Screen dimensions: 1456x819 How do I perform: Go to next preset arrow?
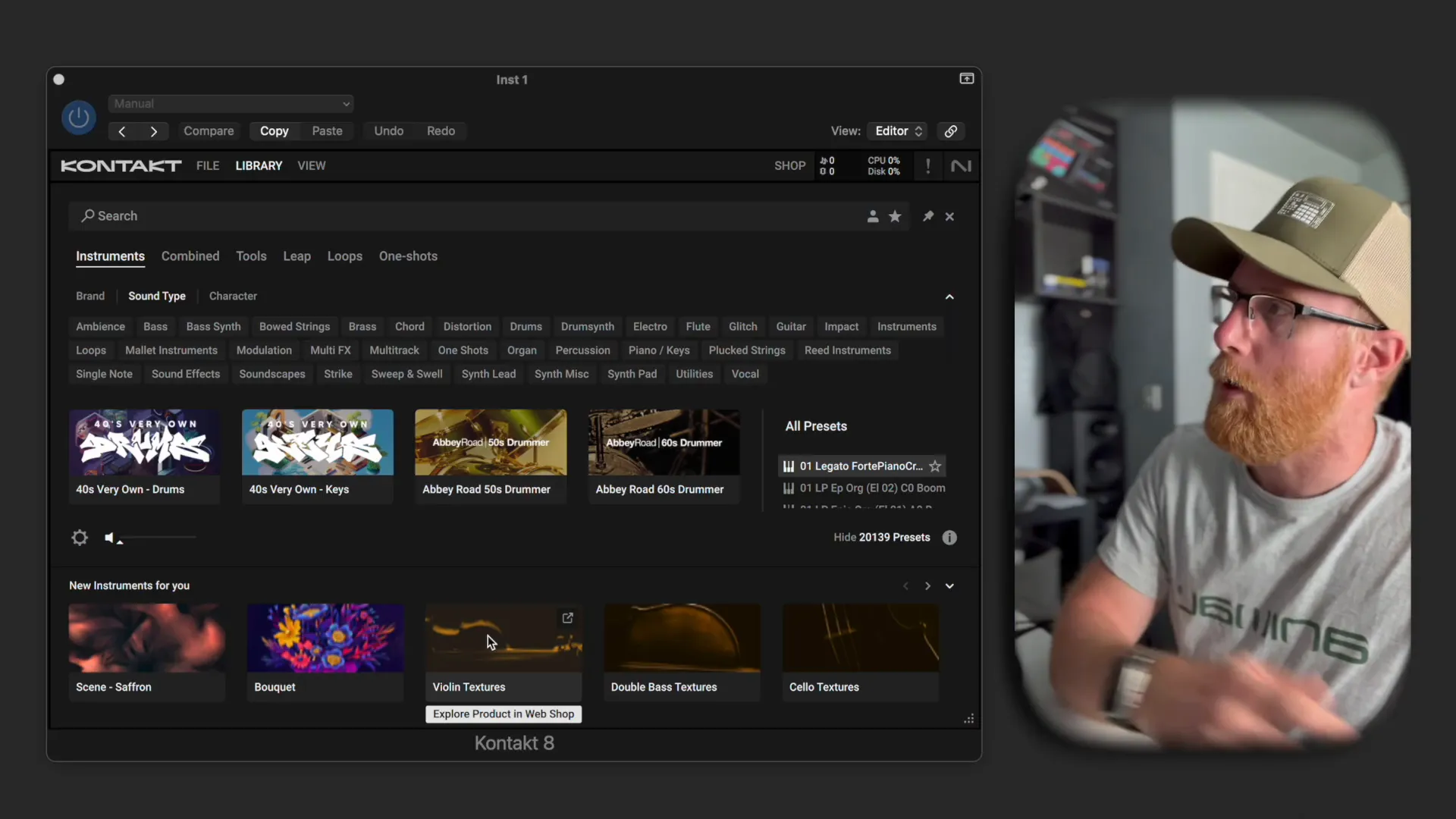point(153,131)
